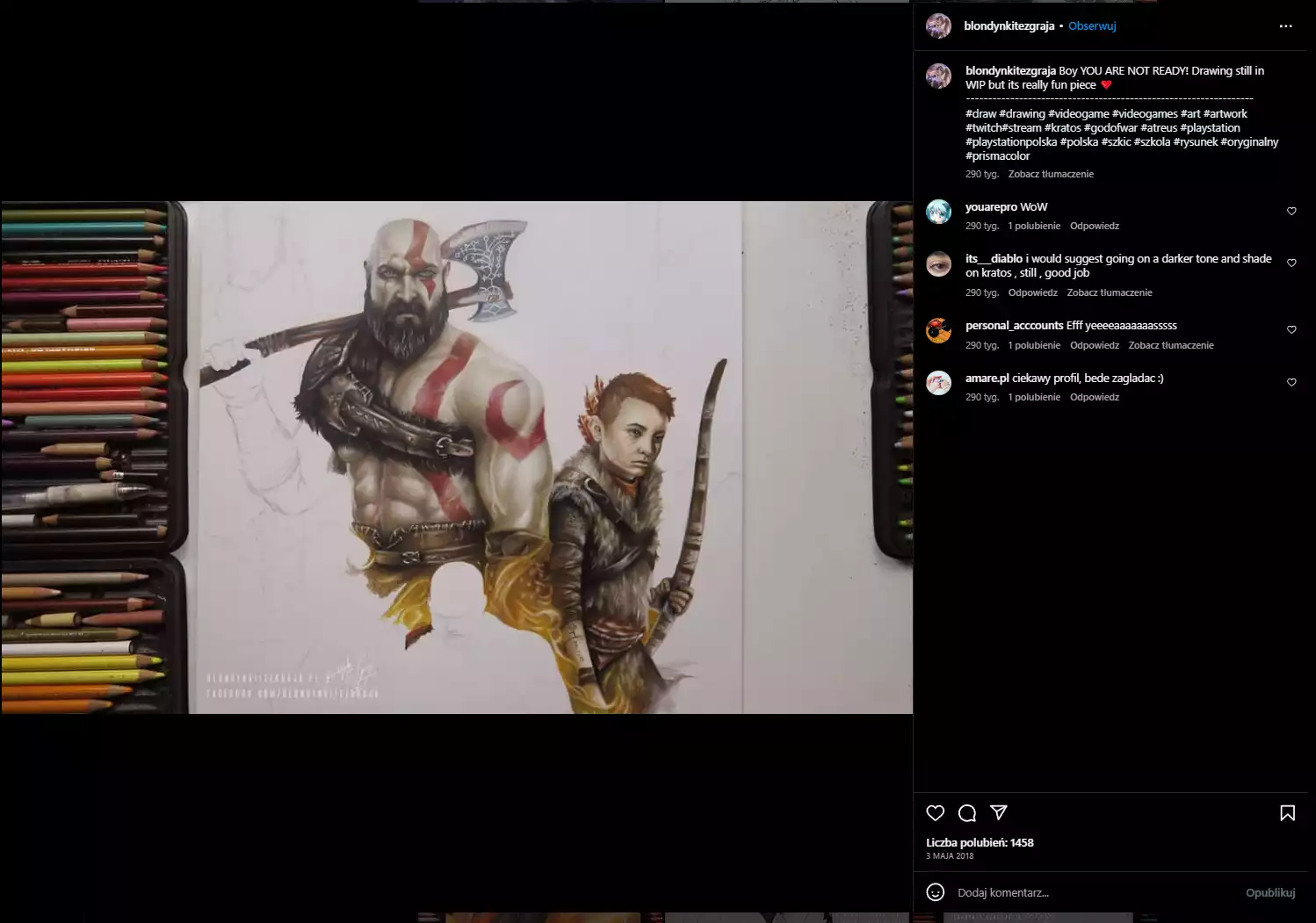Like amare.pl's comment heart
Viewport: 1316px width, 923px height.
click(1291, 383)
